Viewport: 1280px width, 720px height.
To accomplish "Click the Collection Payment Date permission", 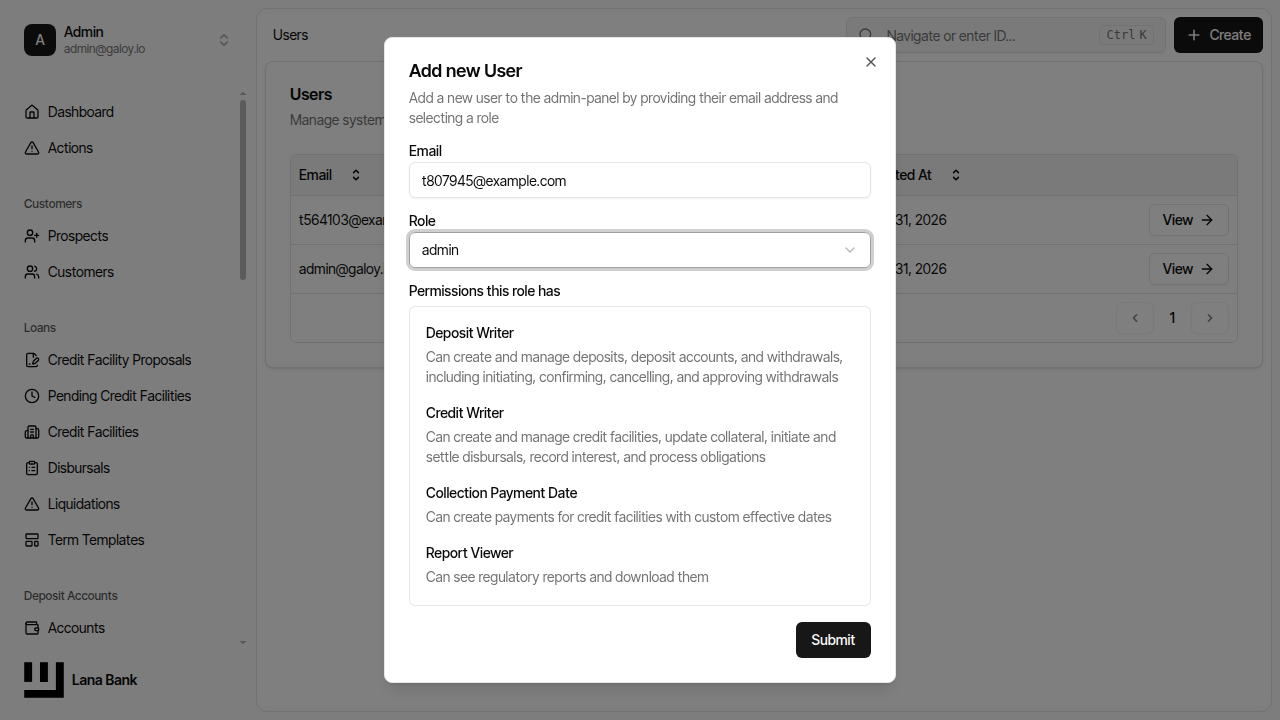I will (501, 493).
